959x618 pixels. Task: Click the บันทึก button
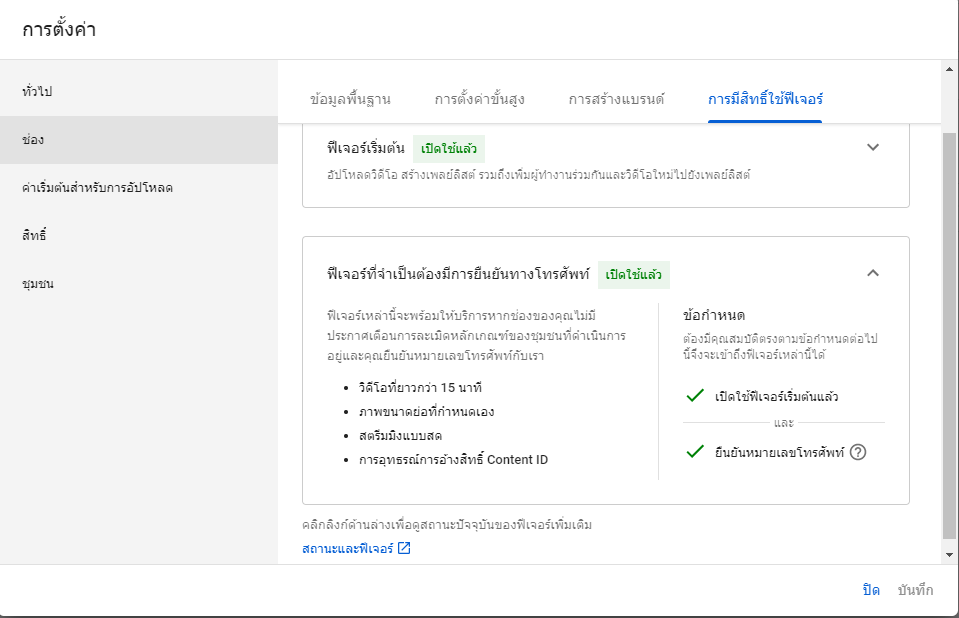click(915, 590)
